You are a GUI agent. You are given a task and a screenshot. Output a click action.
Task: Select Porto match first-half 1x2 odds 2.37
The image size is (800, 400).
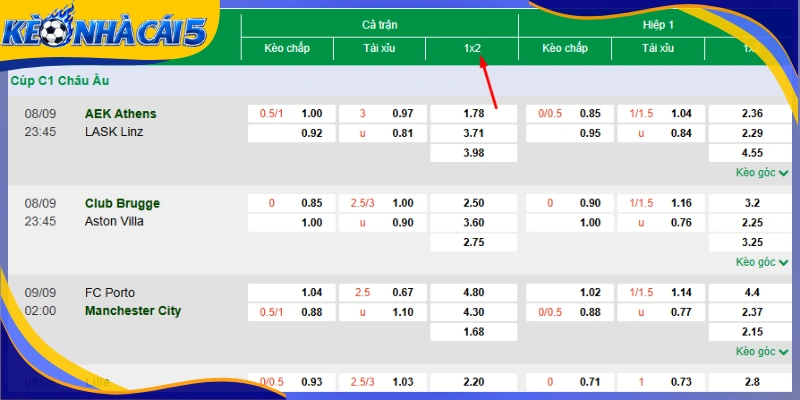[x=752, y=312]
